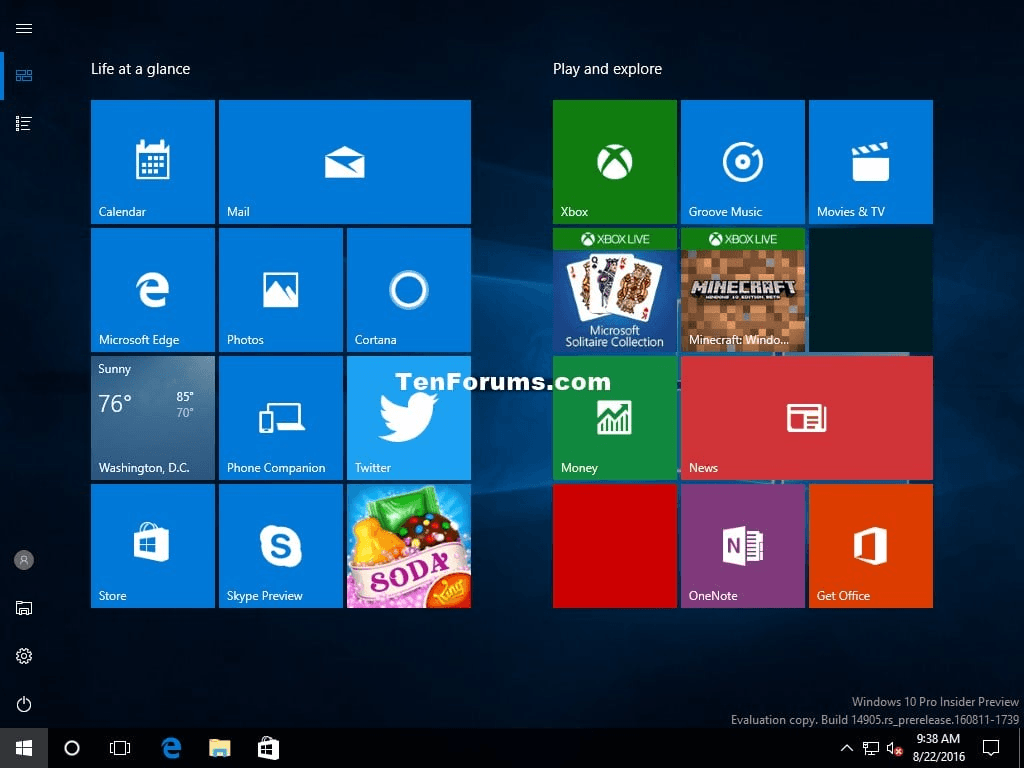
Task: Open the OneNote tile
Action: coord(742,545)
